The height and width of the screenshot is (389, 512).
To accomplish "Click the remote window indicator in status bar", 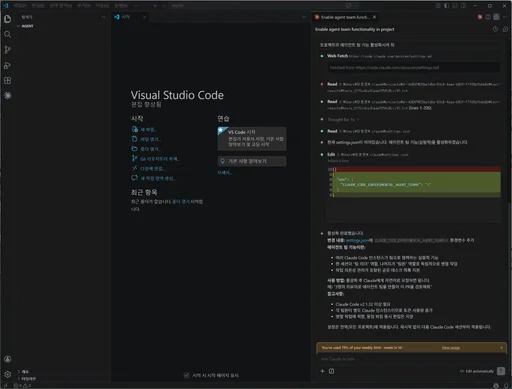I will 5,385.
